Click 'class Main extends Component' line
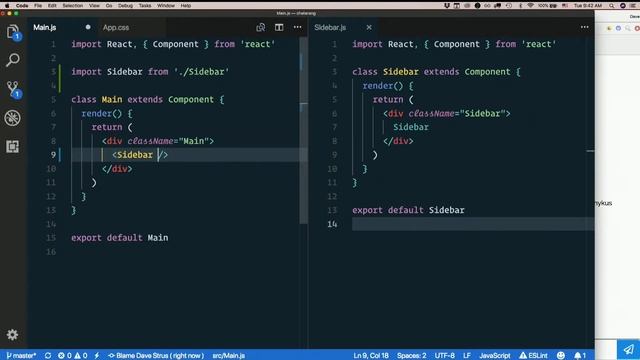 click(148, 100)
